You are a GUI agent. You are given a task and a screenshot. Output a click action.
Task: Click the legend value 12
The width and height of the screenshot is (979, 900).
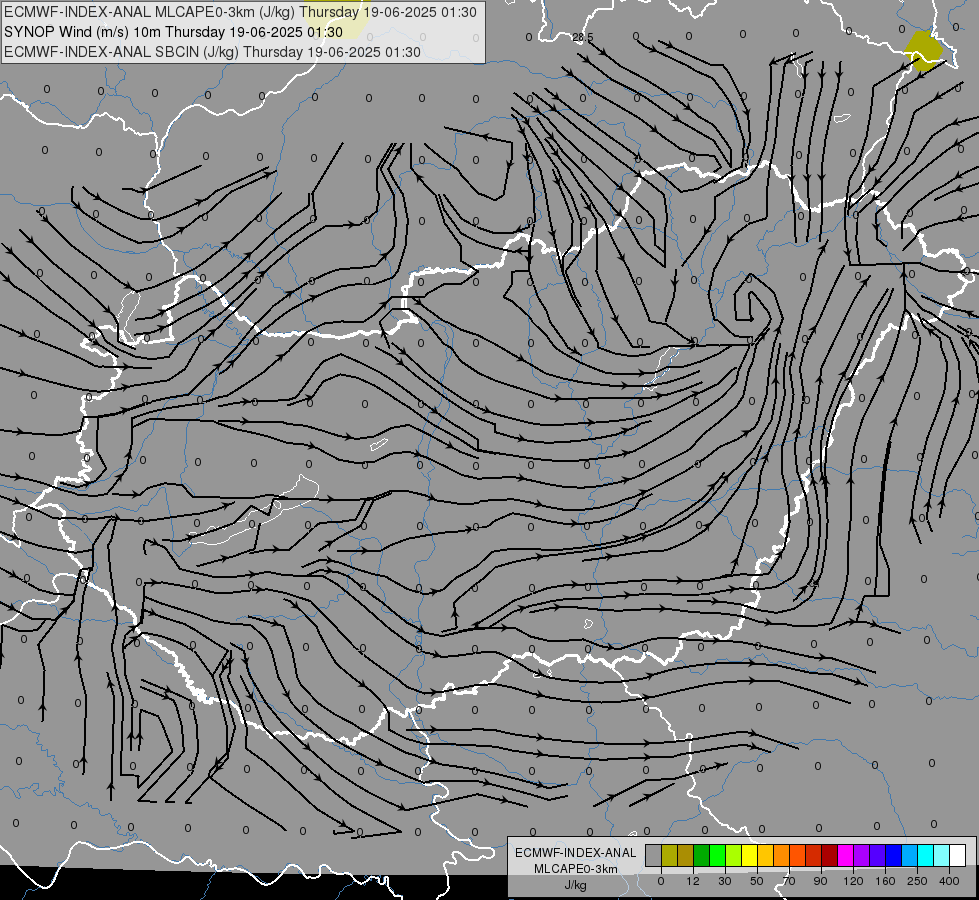click(693, 881)
